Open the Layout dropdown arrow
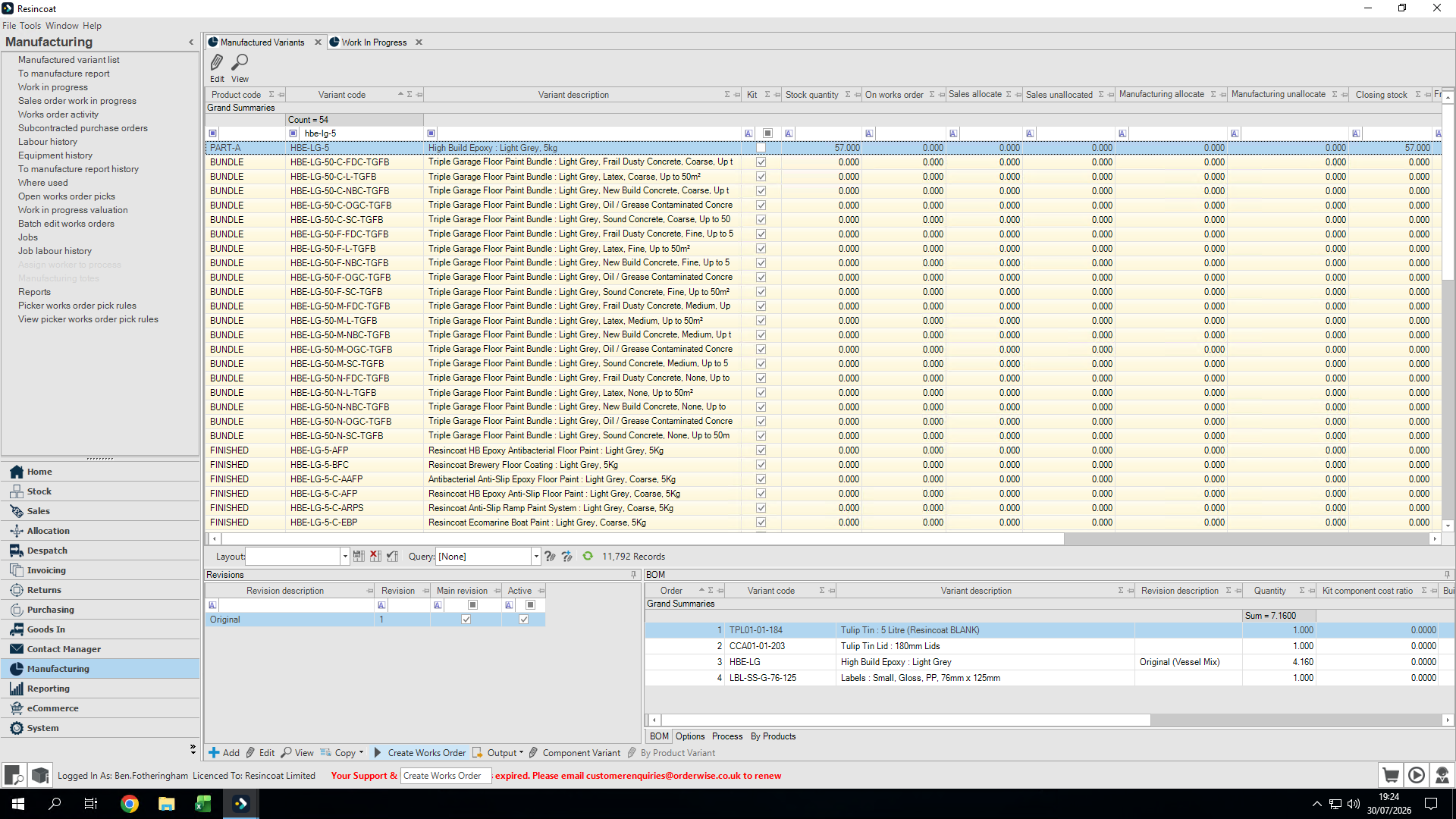 click(345, 557)
